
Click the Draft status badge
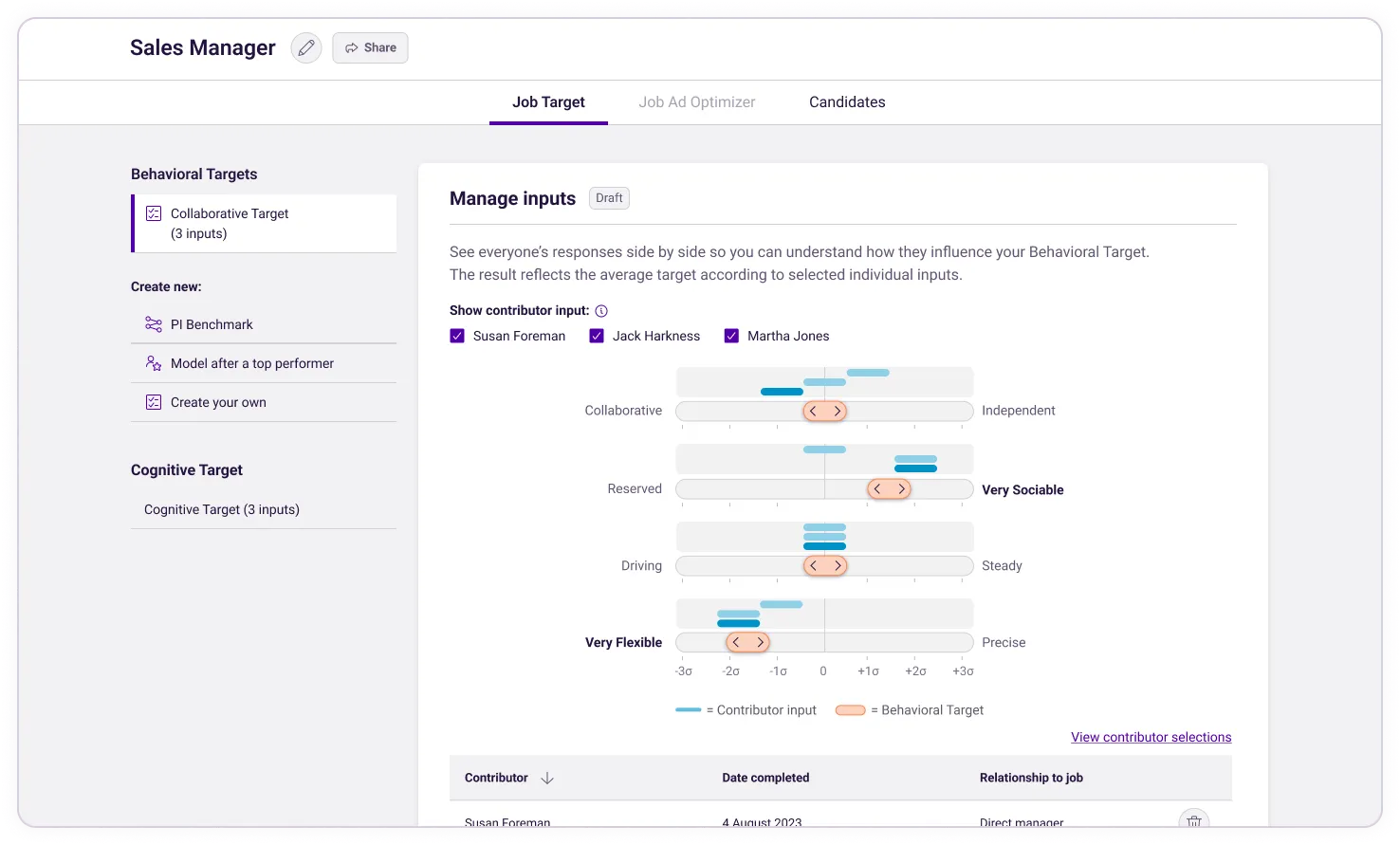pyautogui.click(x=609, y=198)
